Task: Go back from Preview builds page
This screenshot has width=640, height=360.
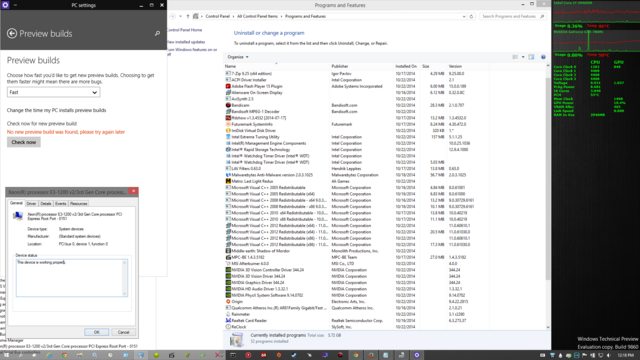Action: (12, 33)
